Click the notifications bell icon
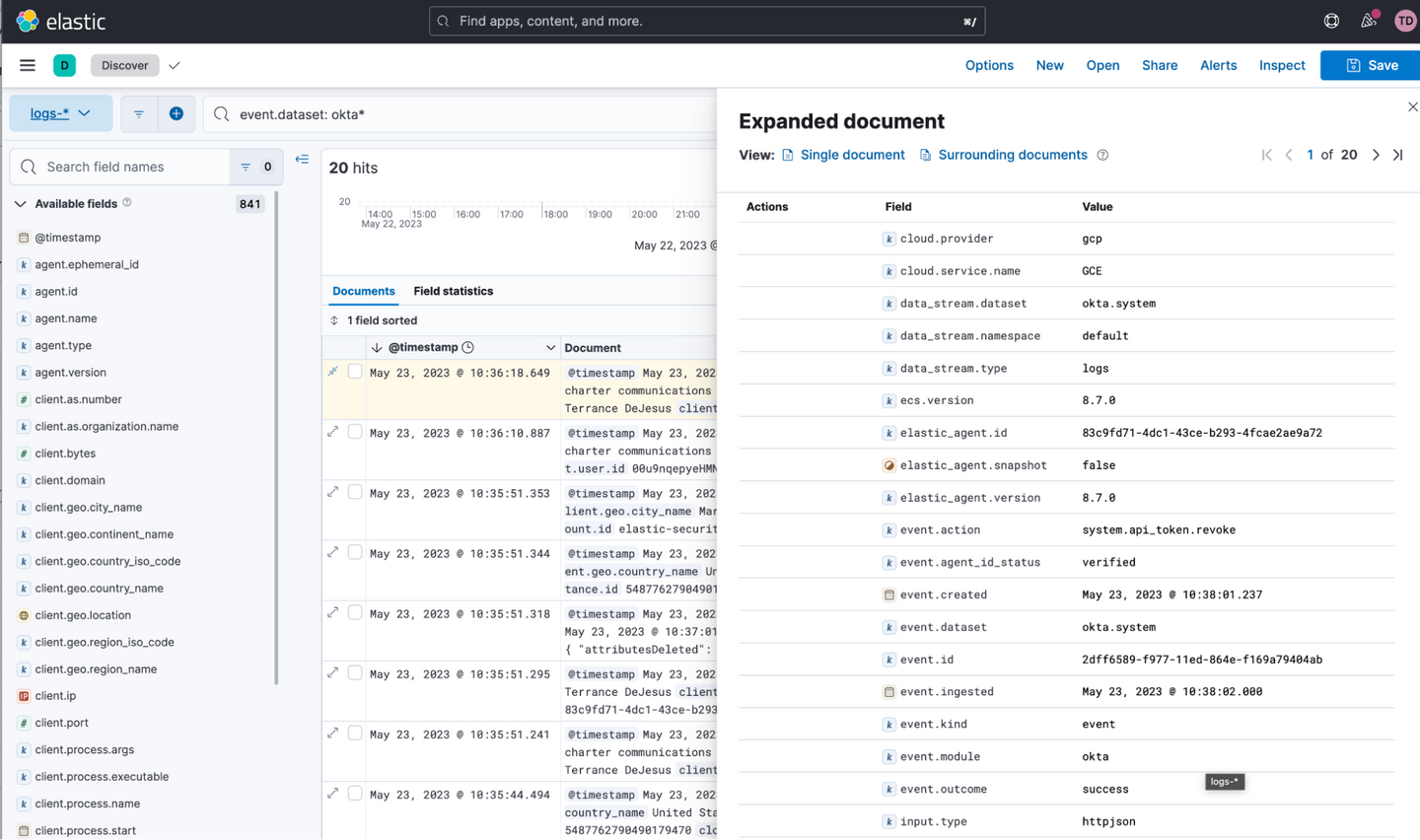The height and width of the screenshot is (840, 1420). point(1368,20)
